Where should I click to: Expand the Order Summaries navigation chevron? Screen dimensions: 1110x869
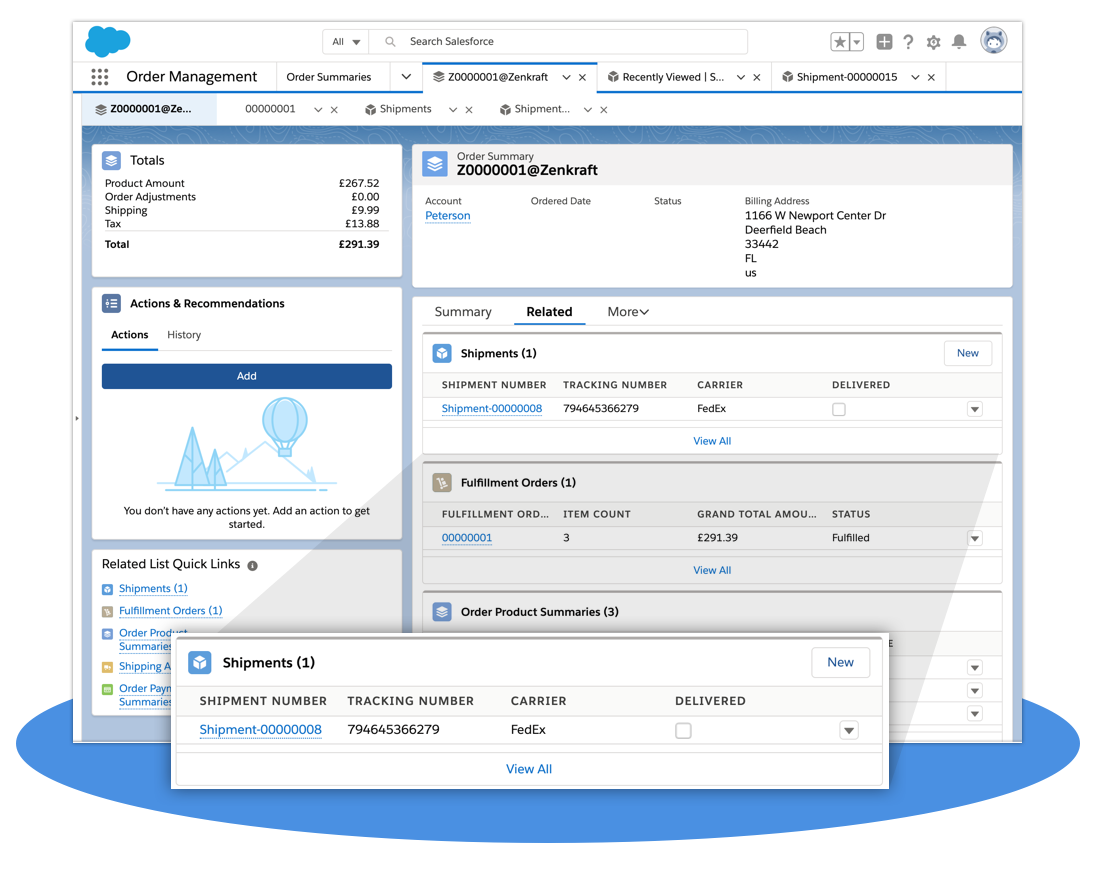click(406, 76)
